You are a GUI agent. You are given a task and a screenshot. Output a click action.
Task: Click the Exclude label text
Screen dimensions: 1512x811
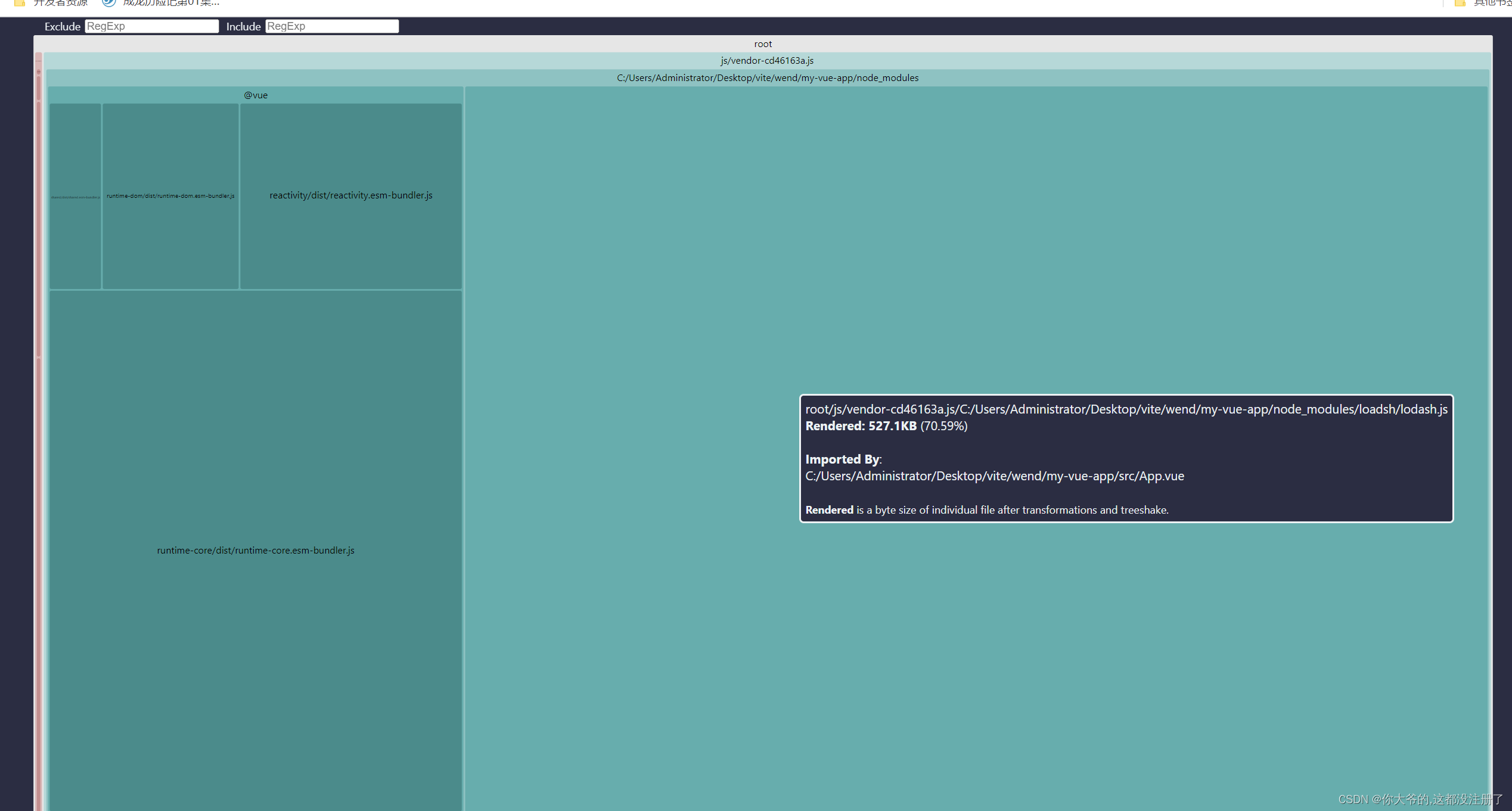(x=62, y=27)
